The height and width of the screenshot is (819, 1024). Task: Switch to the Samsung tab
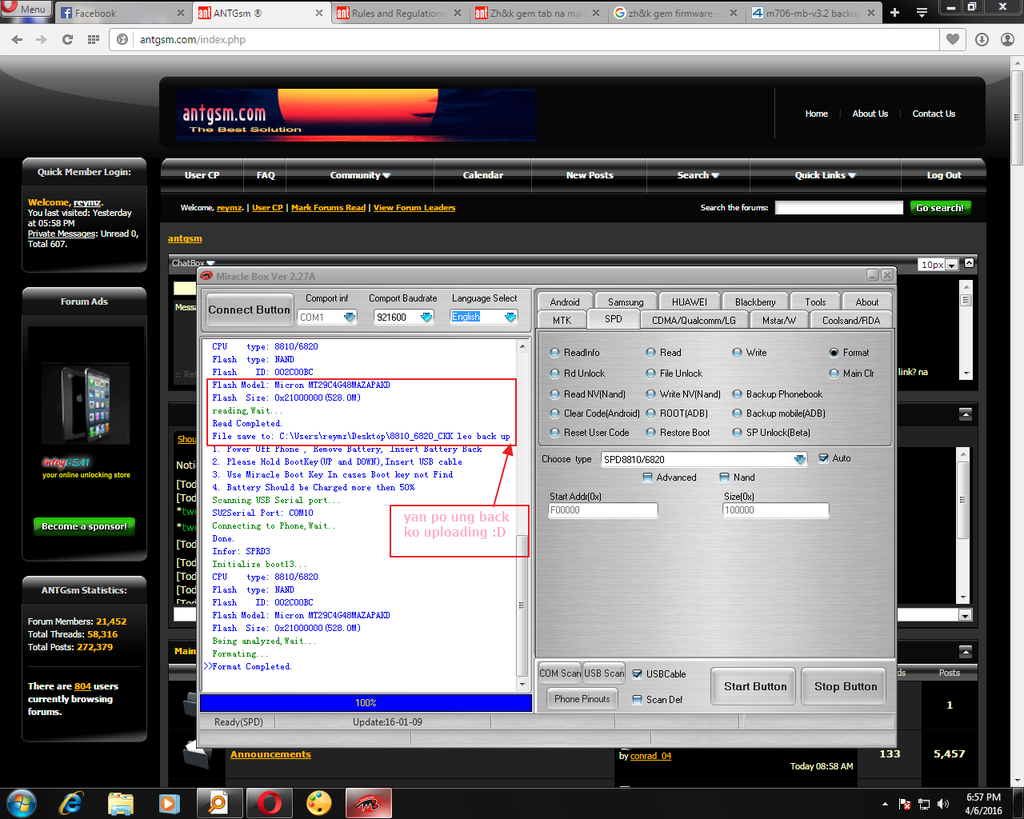pyautogui.click(x=626, y=302)
